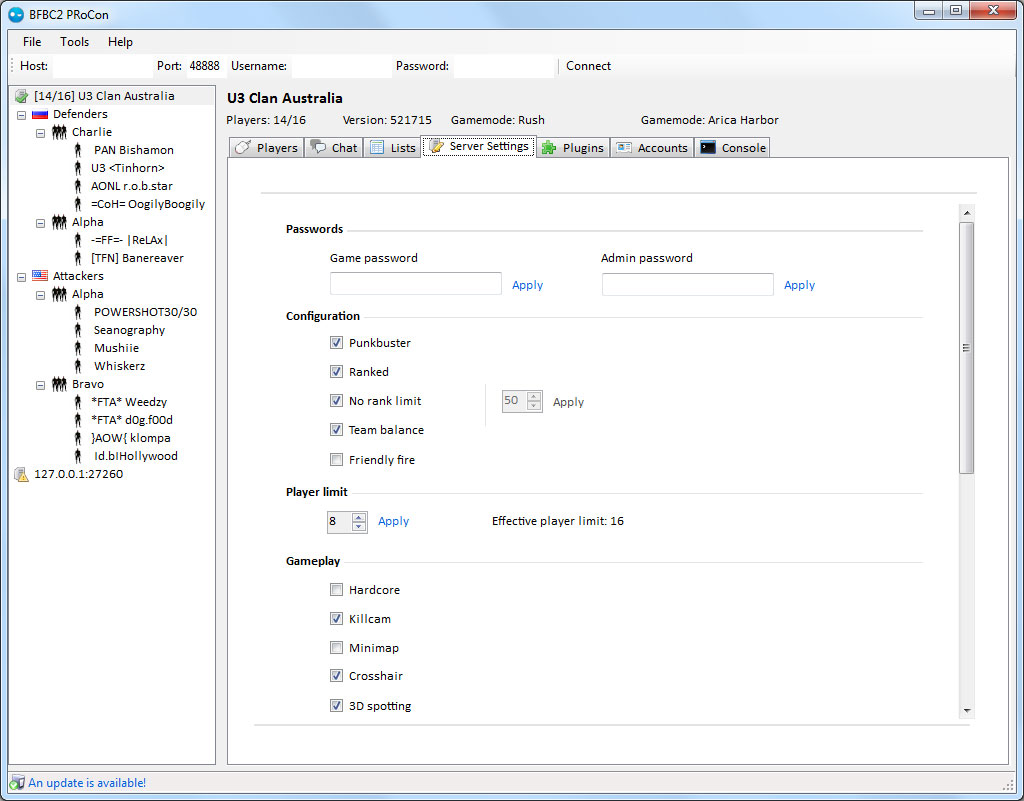Switch to the Players tab
Screen dimensions: 1024x801
point(267,148)
